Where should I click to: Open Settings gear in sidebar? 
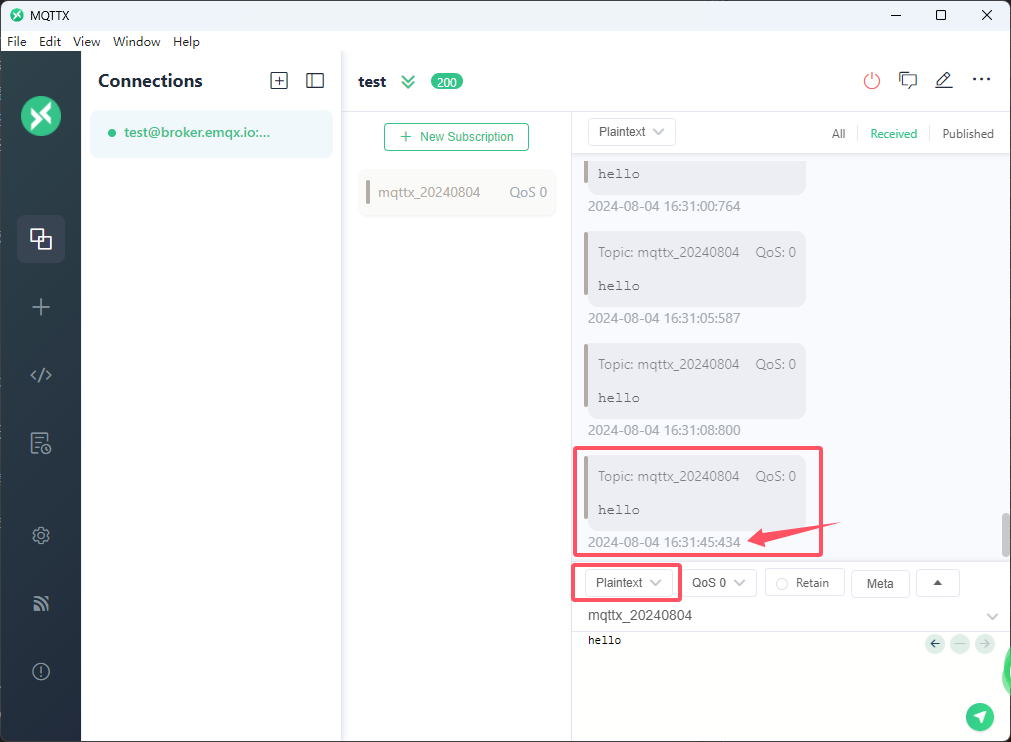[41, 535]
